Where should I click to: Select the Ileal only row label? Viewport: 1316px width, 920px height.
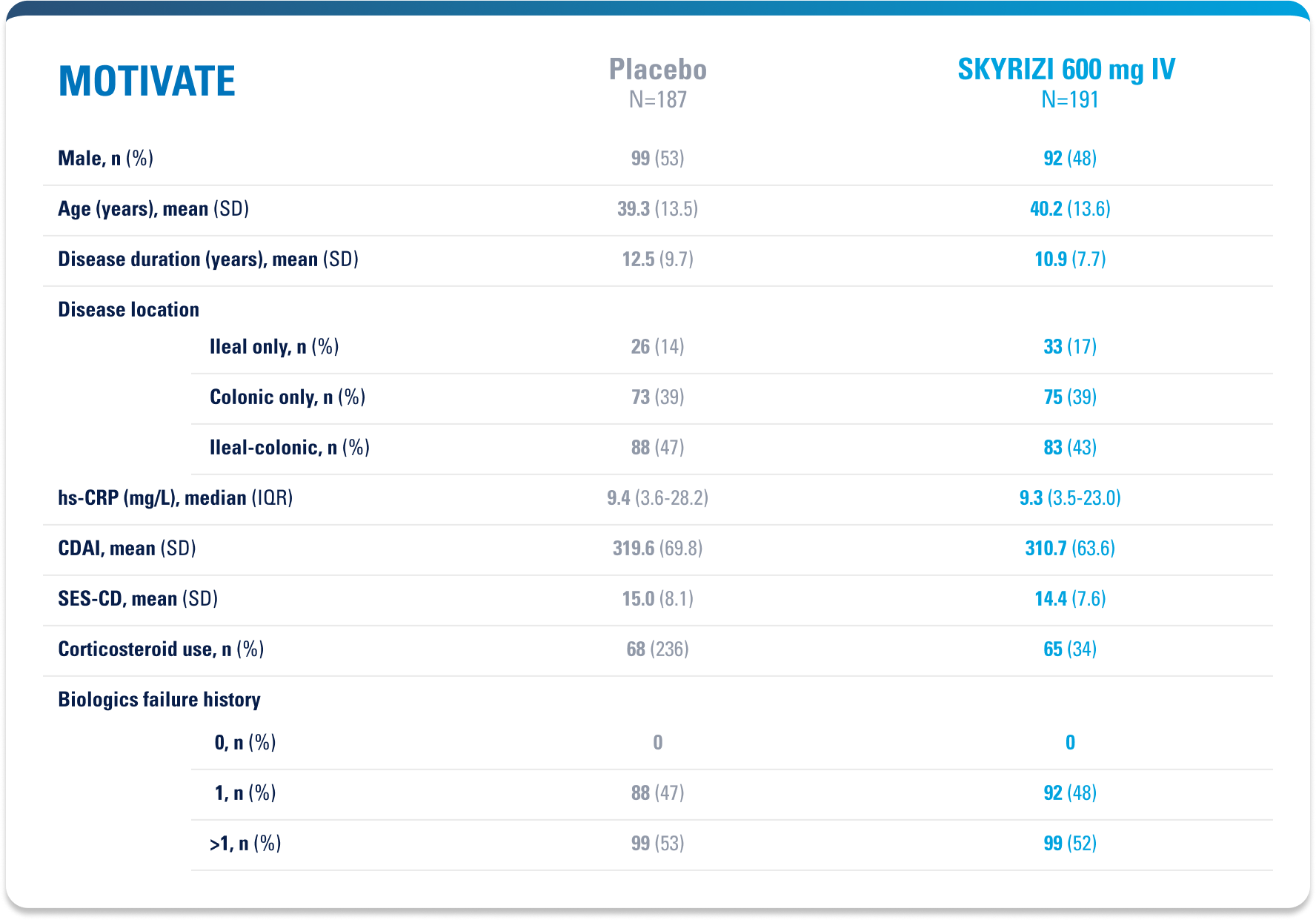point(274,347)
